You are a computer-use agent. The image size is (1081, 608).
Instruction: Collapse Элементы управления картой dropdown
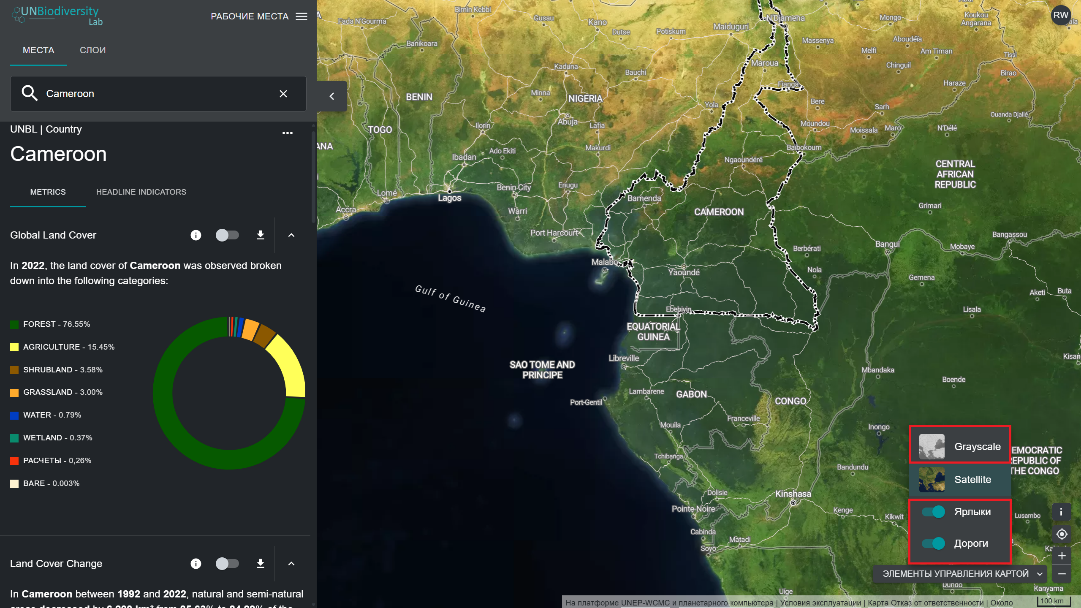[1040, 574]
